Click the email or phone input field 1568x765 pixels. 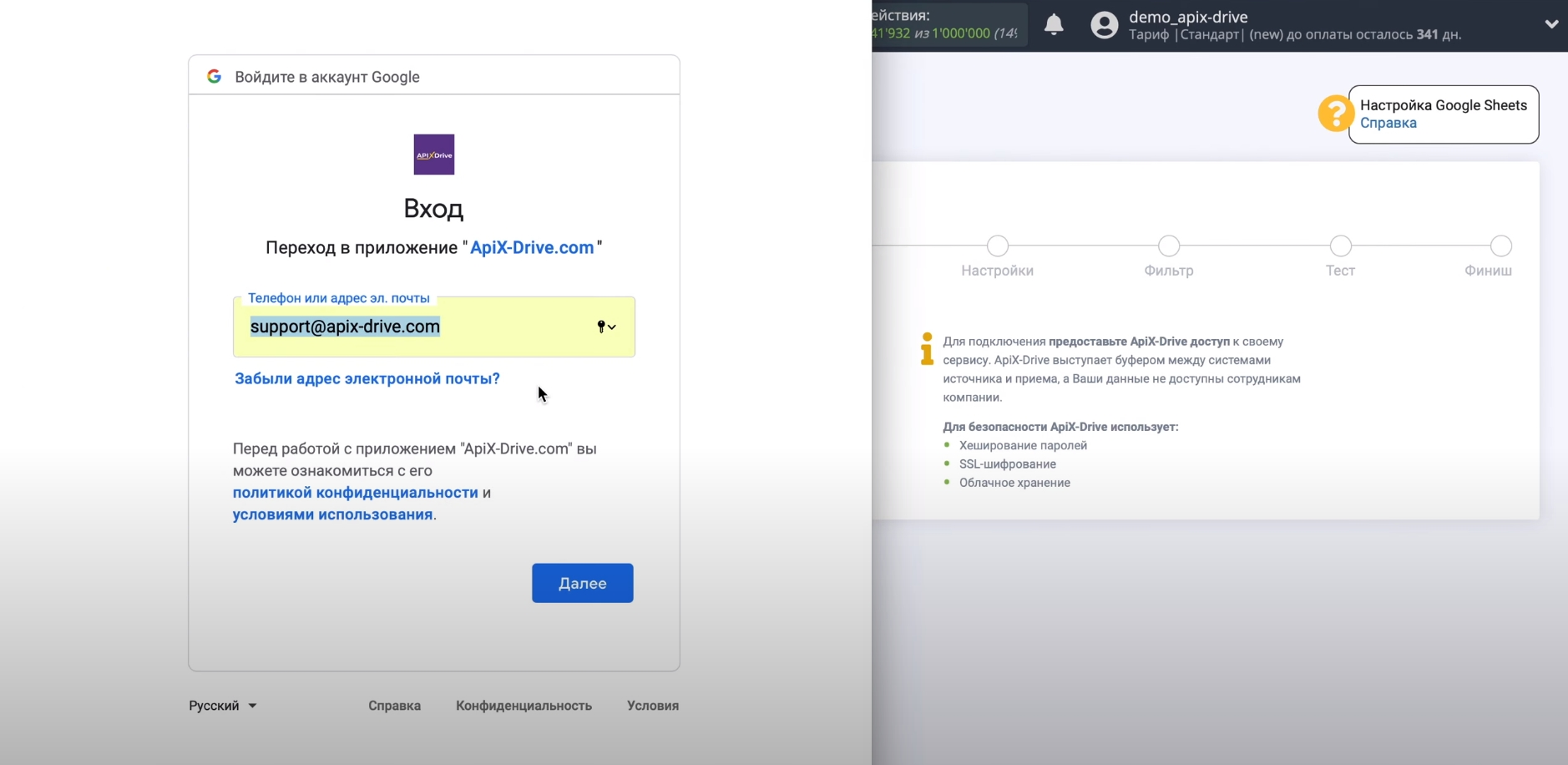pyautogui.click(x=434, y=327)
